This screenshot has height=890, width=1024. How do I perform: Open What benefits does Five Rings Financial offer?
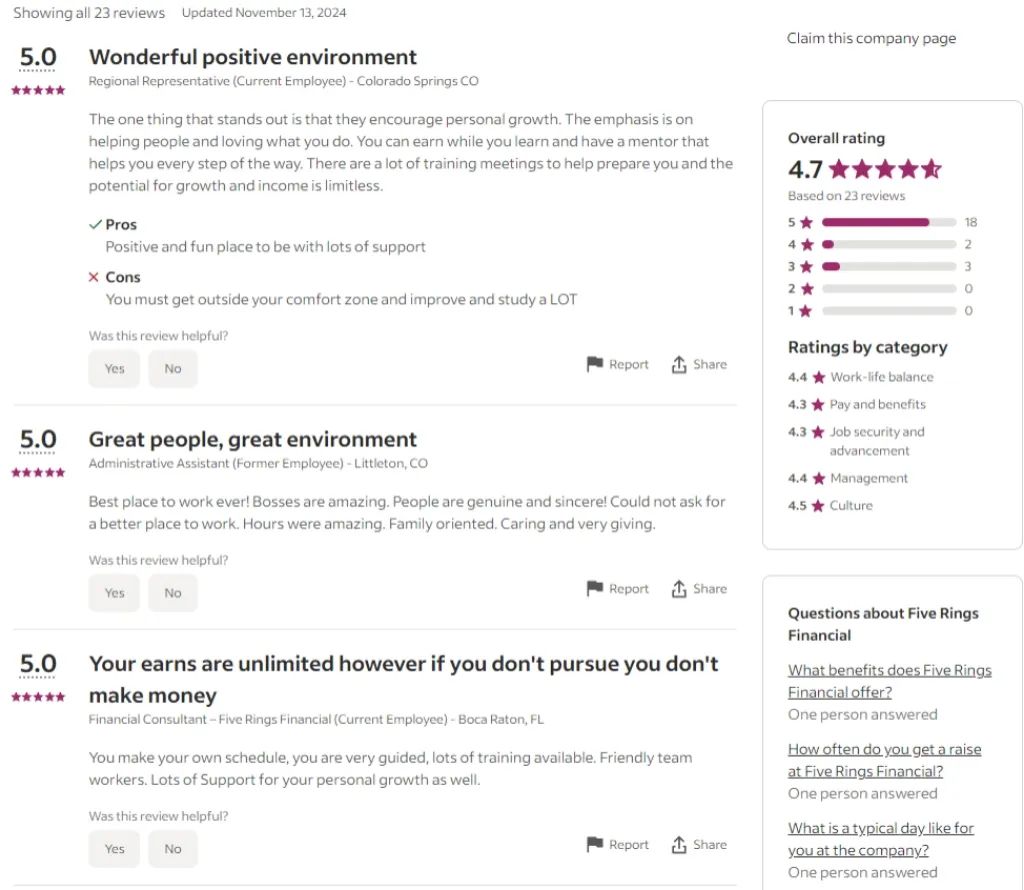pyautogui.click(x=889, y=681)
